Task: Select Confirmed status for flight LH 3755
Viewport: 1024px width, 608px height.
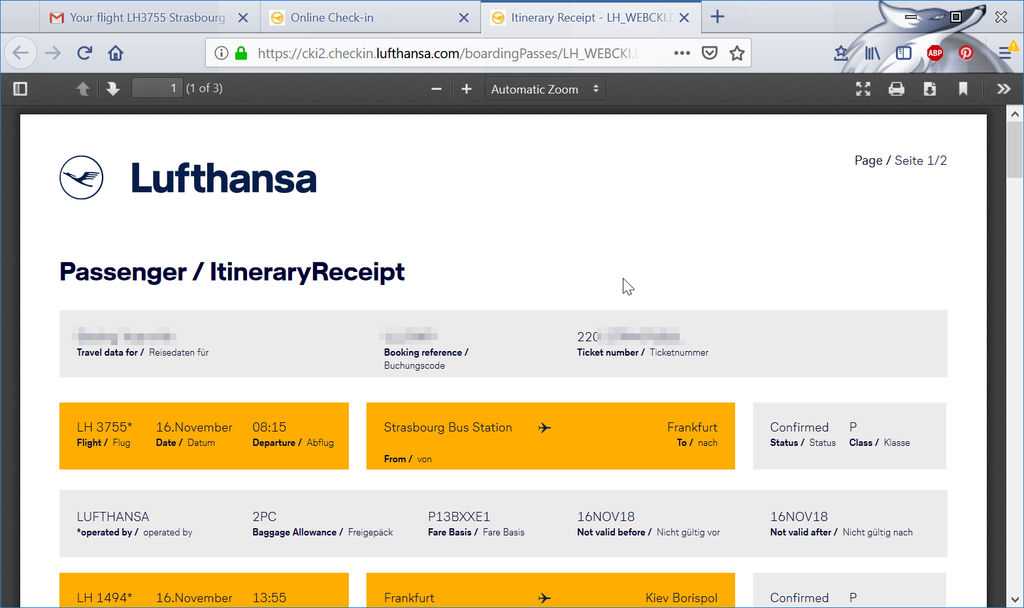Action: 799,427
